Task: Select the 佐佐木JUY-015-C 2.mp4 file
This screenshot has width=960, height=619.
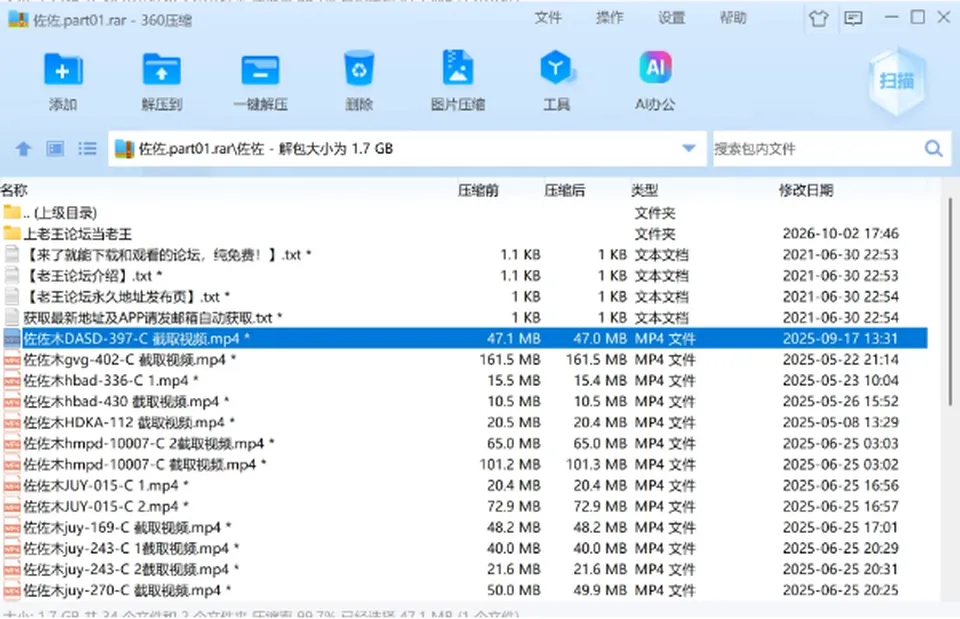Action: coord(105,506)
